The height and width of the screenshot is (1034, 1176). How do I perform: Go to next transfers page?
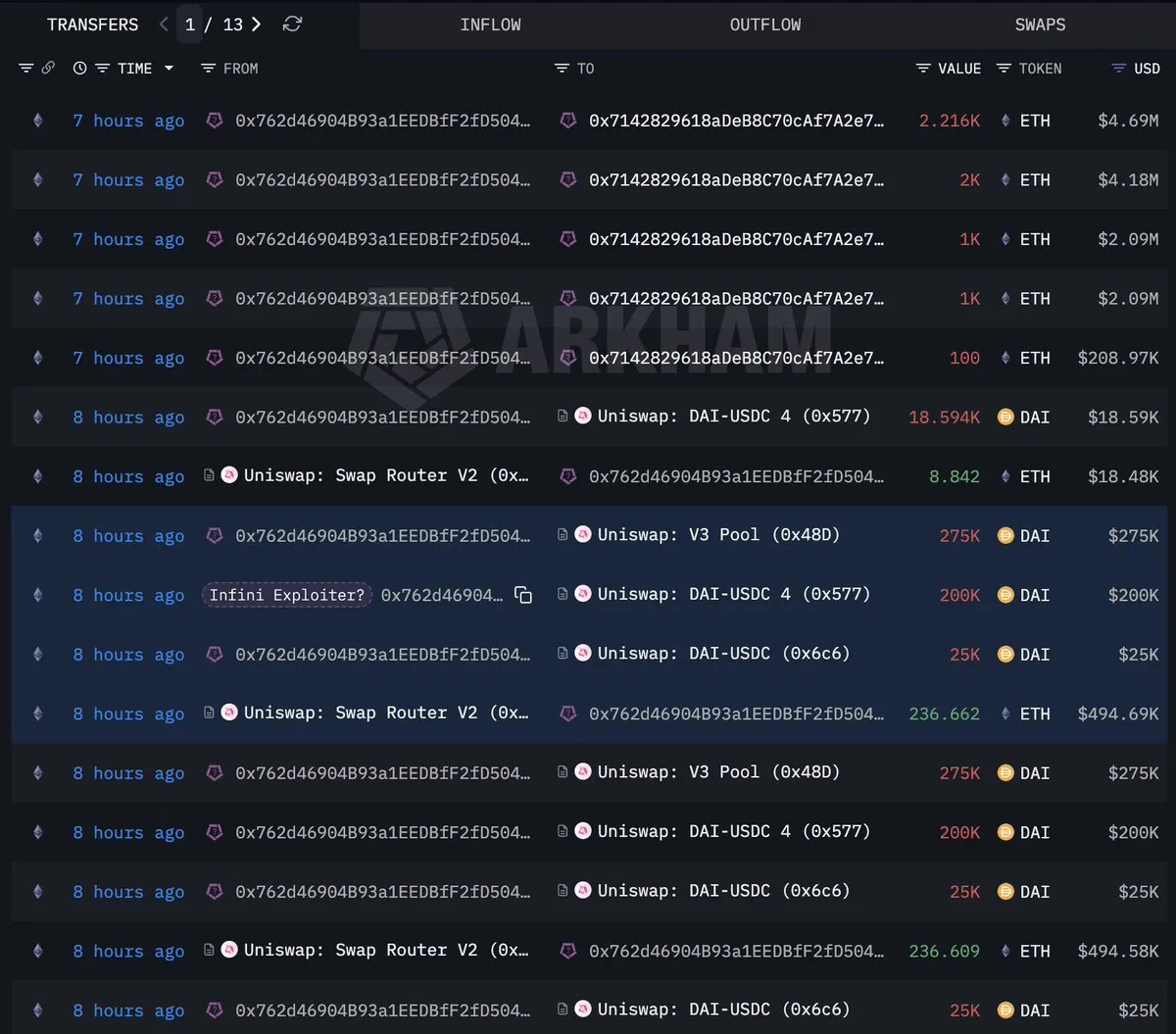[257, 25]
